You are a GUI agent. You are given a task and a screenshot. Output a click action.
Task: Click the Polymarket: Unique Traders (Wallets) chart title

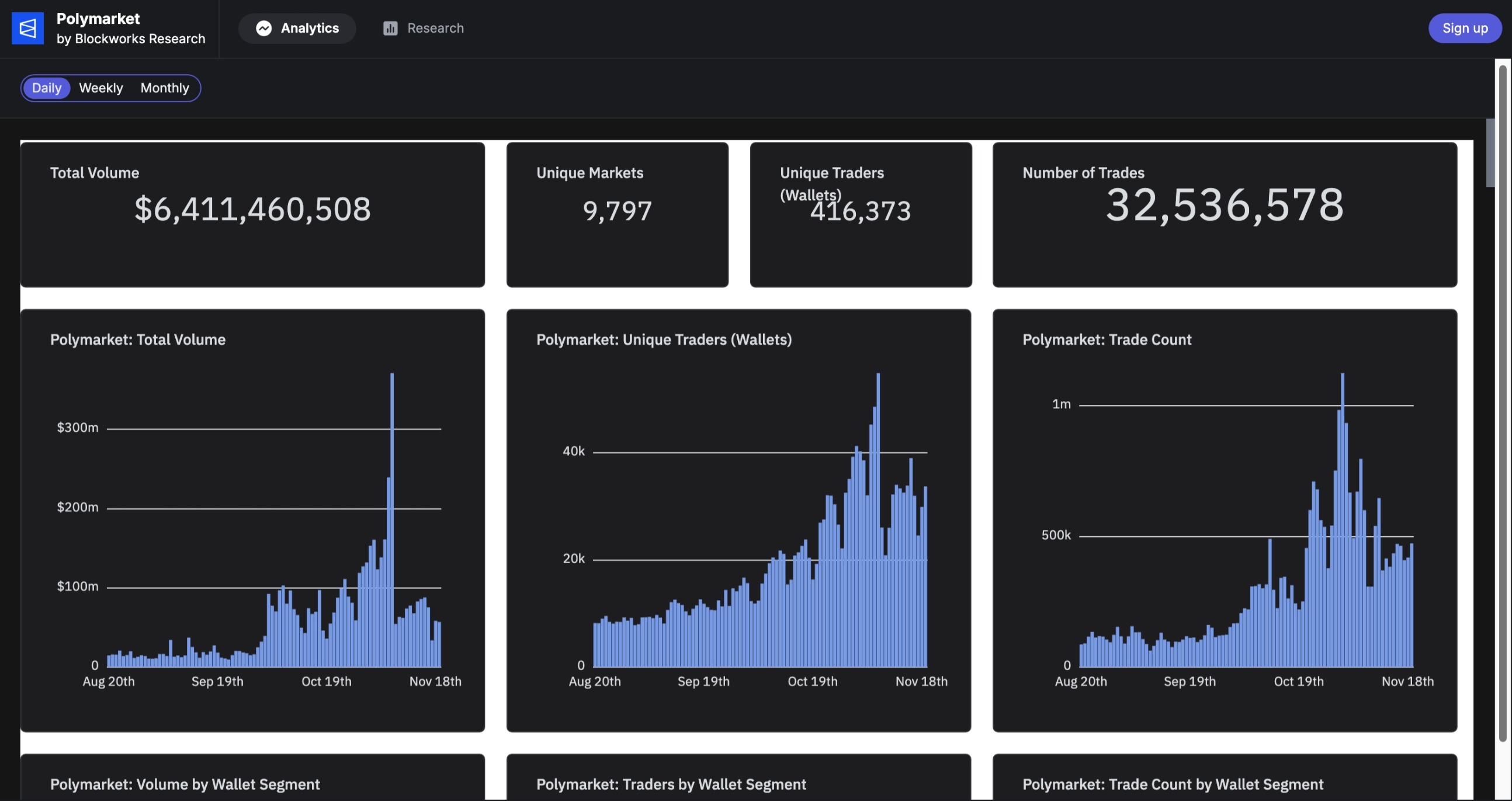tap(664, 340)
